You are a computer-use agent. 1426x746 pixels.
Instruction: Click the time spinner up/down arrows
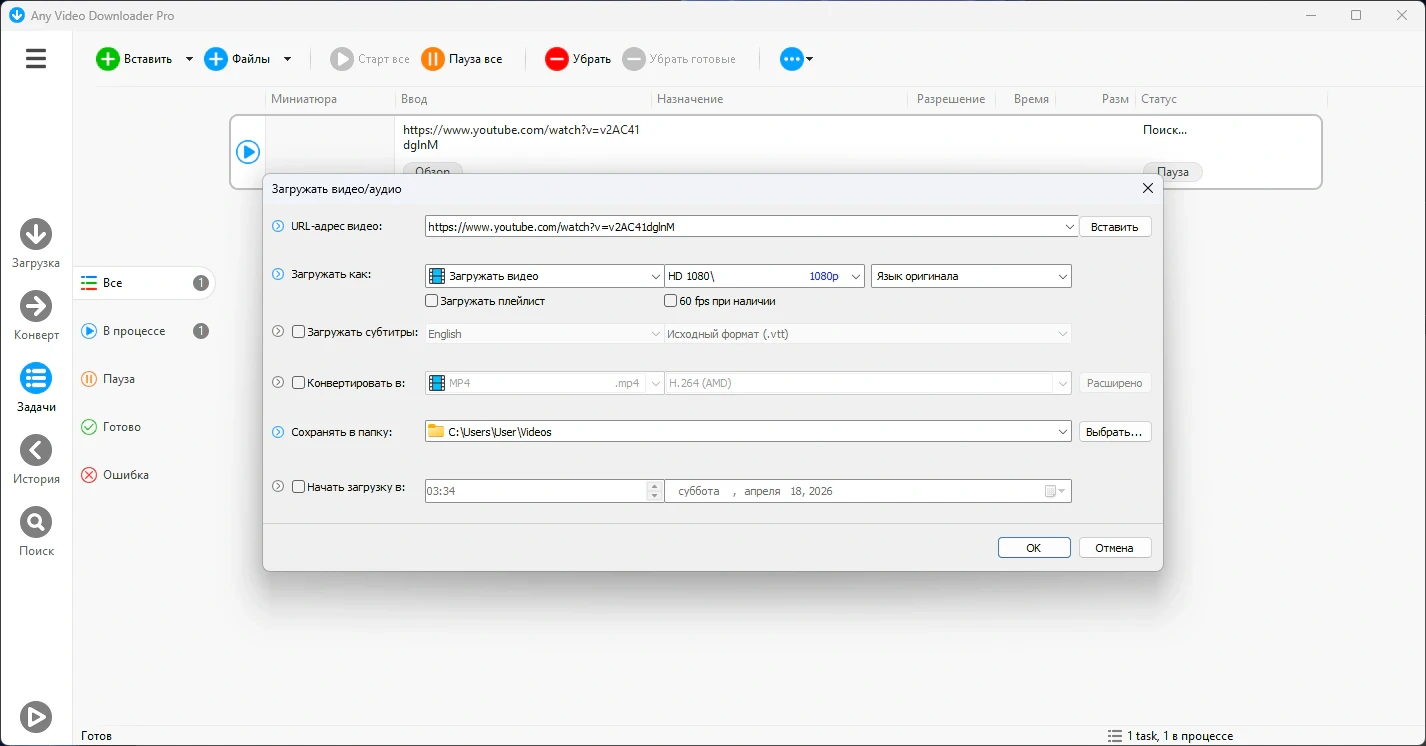655,491
